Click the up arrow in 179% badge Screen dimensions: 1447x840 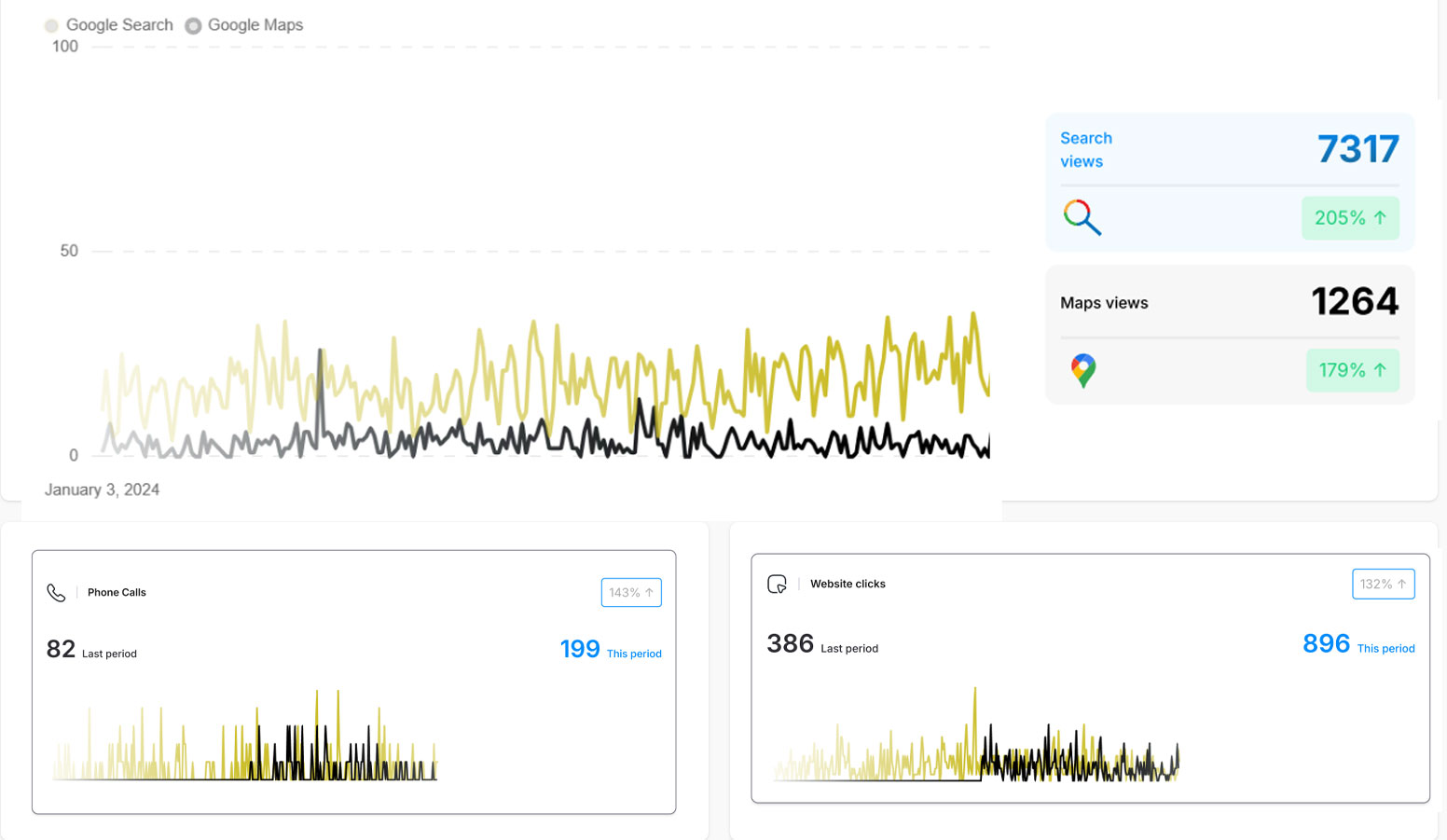pos(1380,370)
